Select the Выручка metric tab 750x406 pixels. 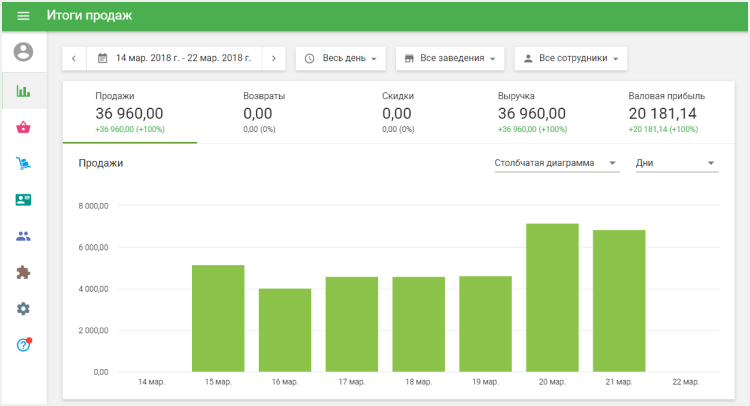pyautogui.click(x=532, y=111)
